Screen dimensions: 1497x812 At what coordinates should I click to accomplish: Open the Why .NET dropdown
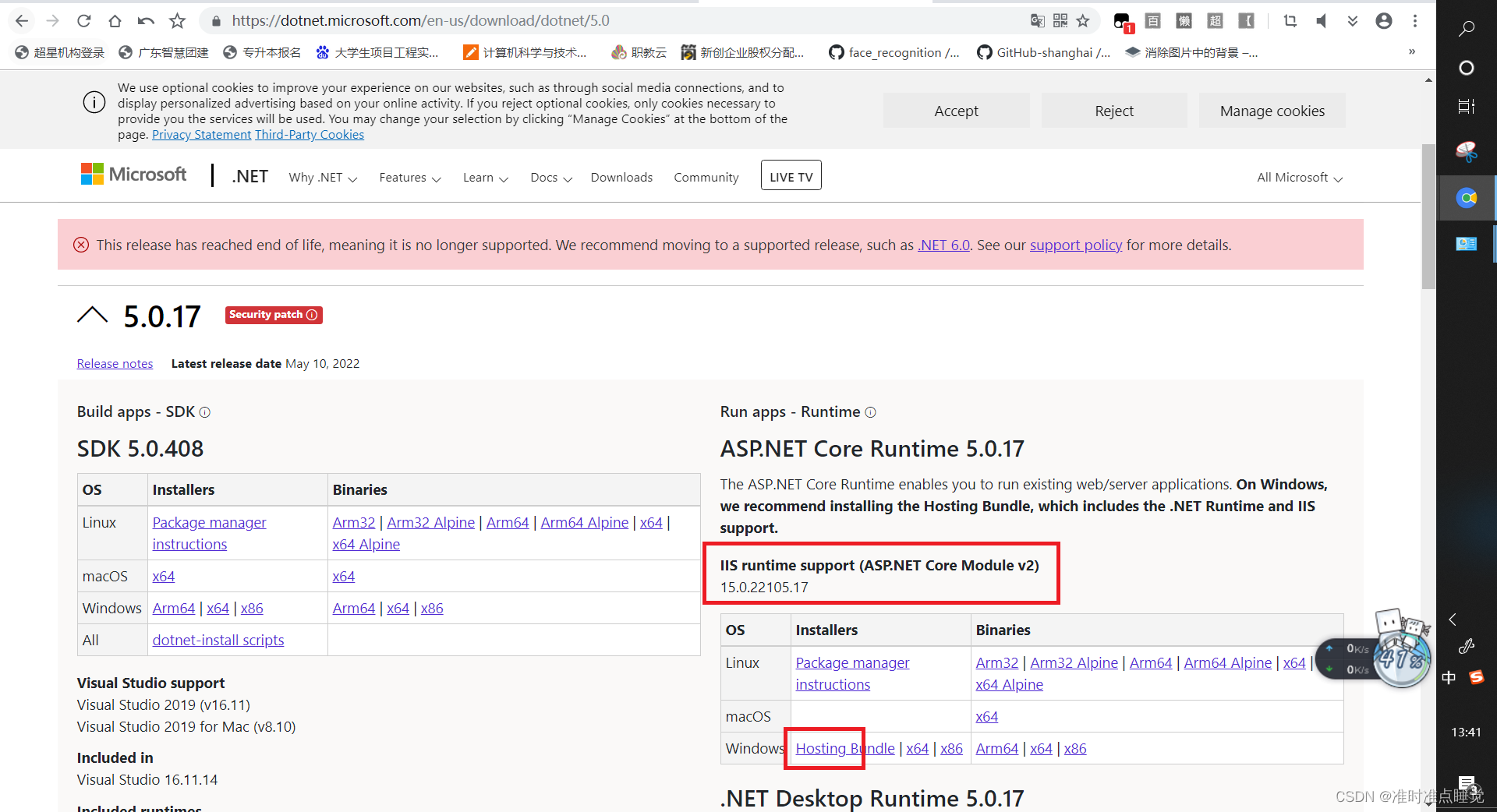[x=322, y=178]
